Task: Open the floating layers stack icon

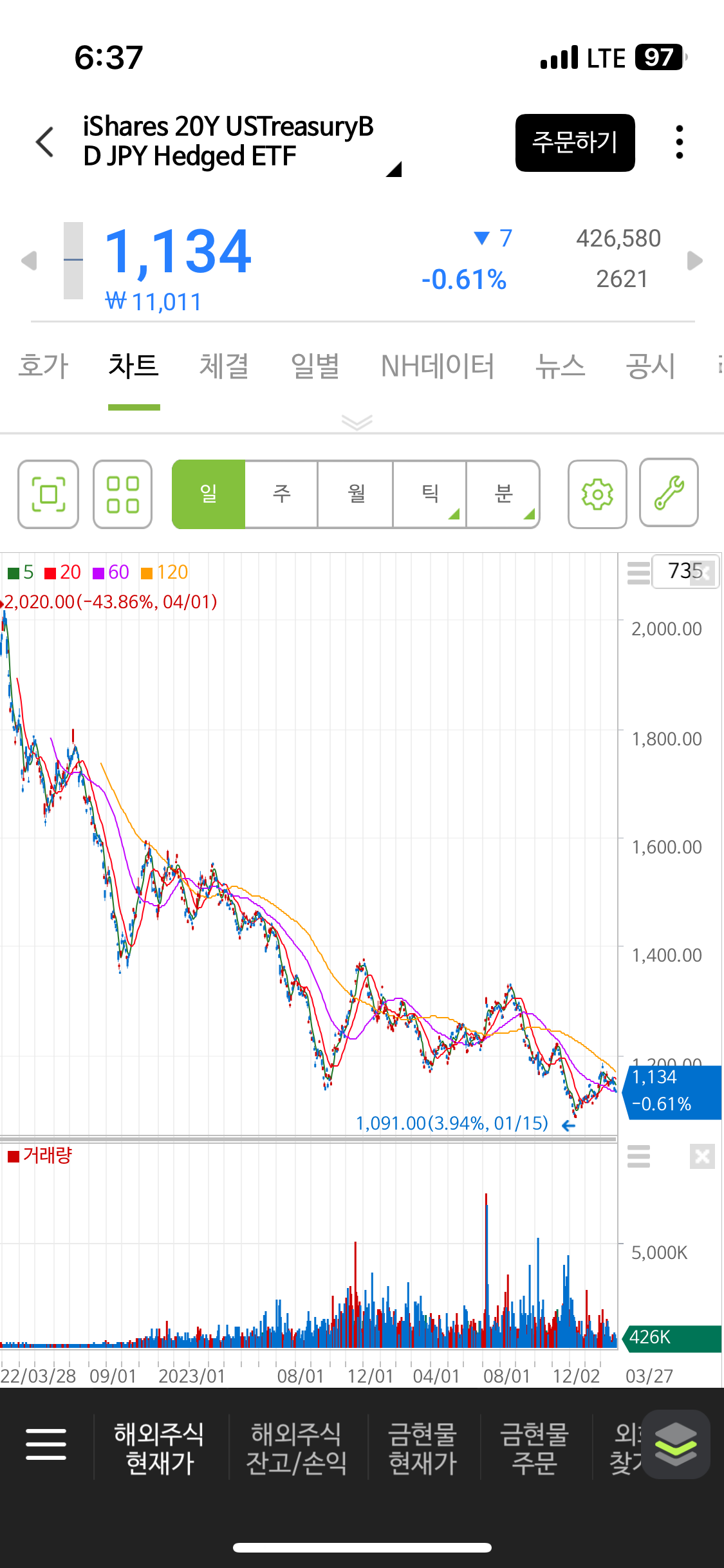Action: 676,1444
